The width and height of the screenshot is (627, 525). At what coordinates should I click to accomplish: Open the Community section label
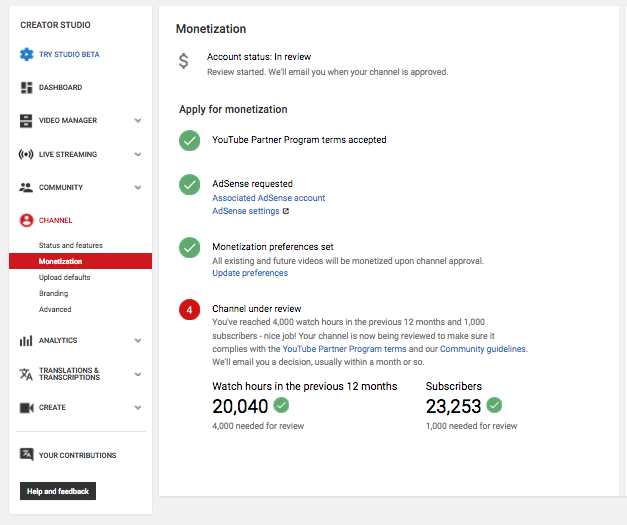pos(61,188)
